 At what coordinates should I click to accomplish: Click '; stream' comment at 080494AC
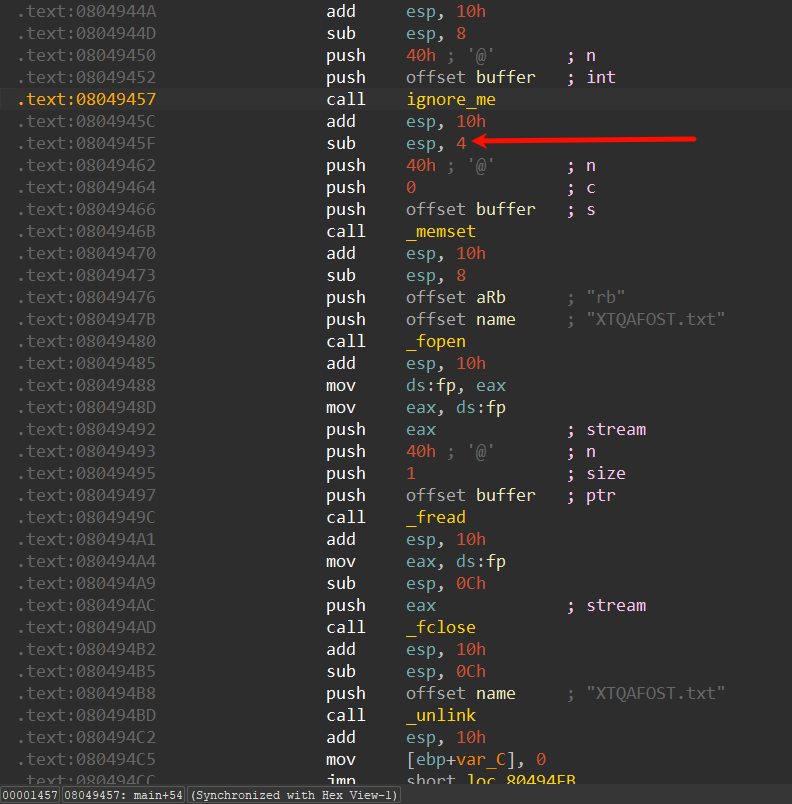(x=606, y=606)
